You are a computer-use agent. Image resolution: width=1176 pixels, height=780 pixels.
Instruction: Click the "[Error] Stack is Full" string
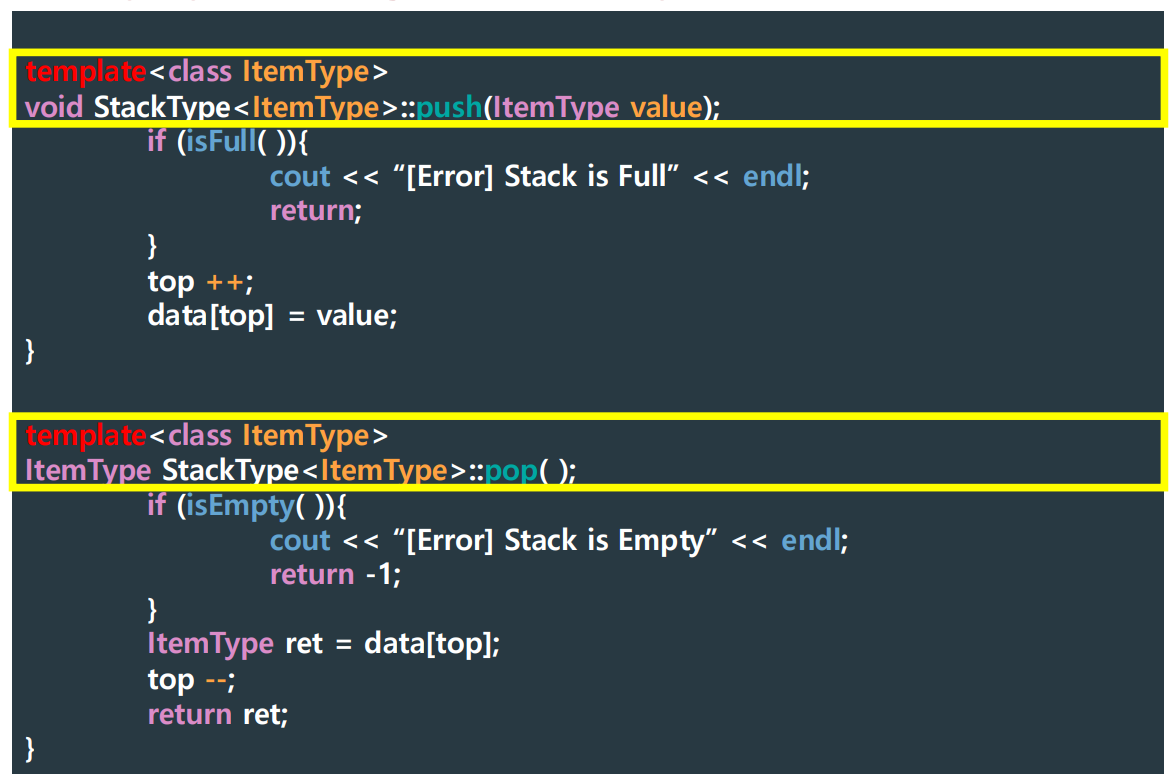tap(536, 176)
